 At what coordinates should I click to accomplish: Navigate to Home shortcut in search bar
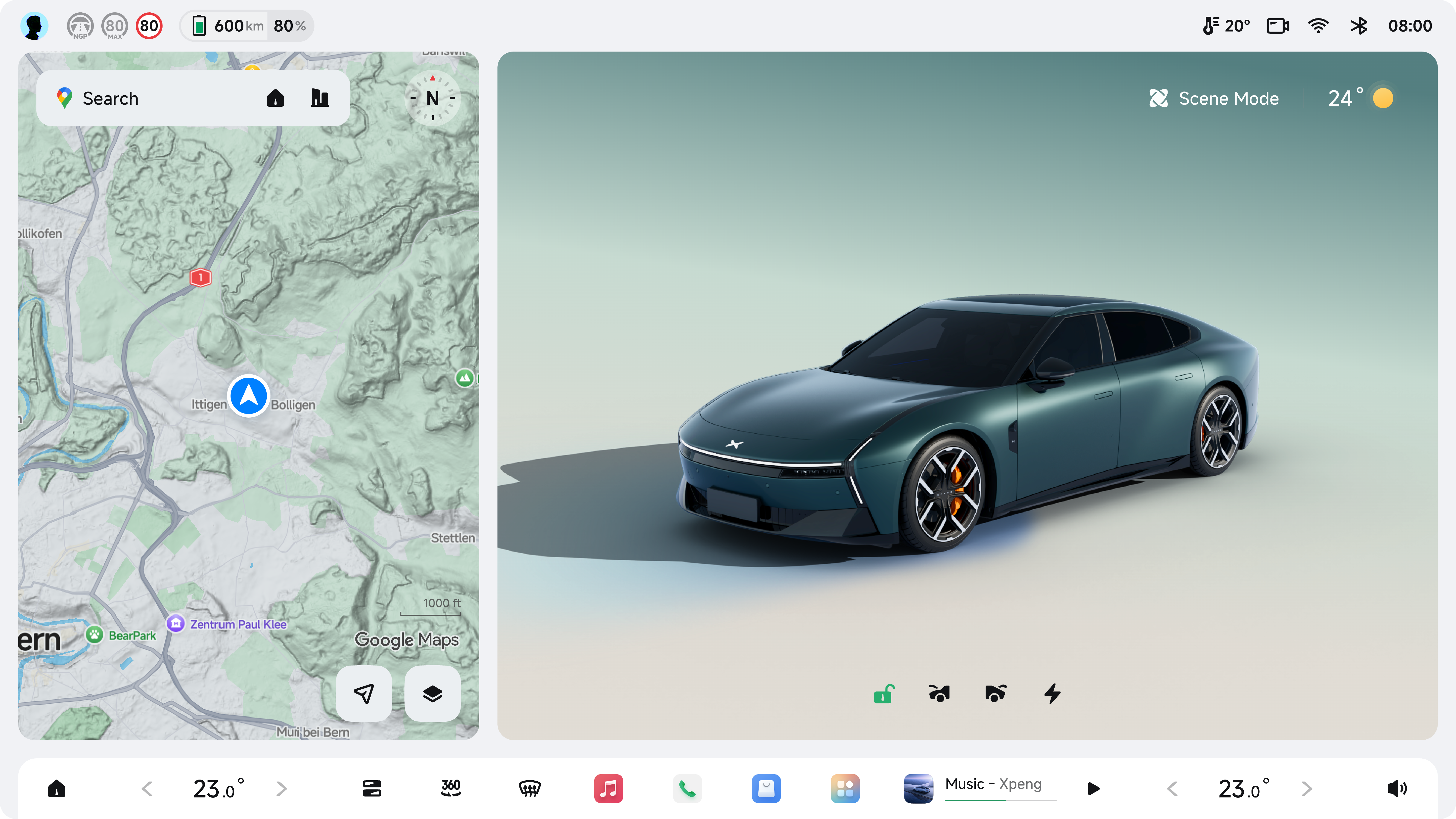click(x=275, y=98)
